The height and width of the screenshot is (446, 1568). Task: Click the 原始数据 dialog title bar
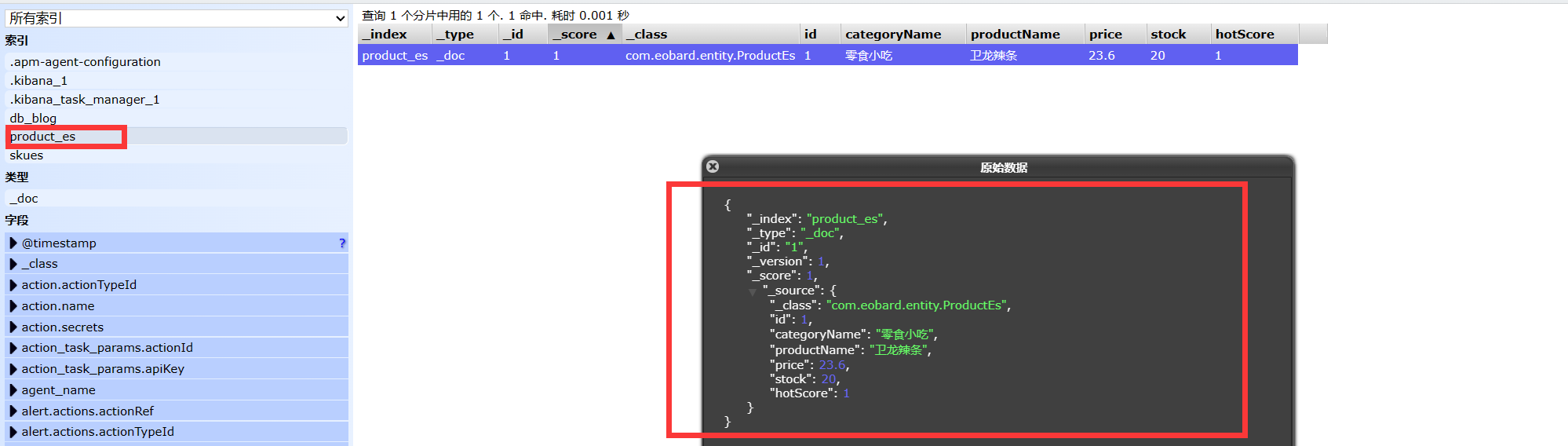[1003, 167]
